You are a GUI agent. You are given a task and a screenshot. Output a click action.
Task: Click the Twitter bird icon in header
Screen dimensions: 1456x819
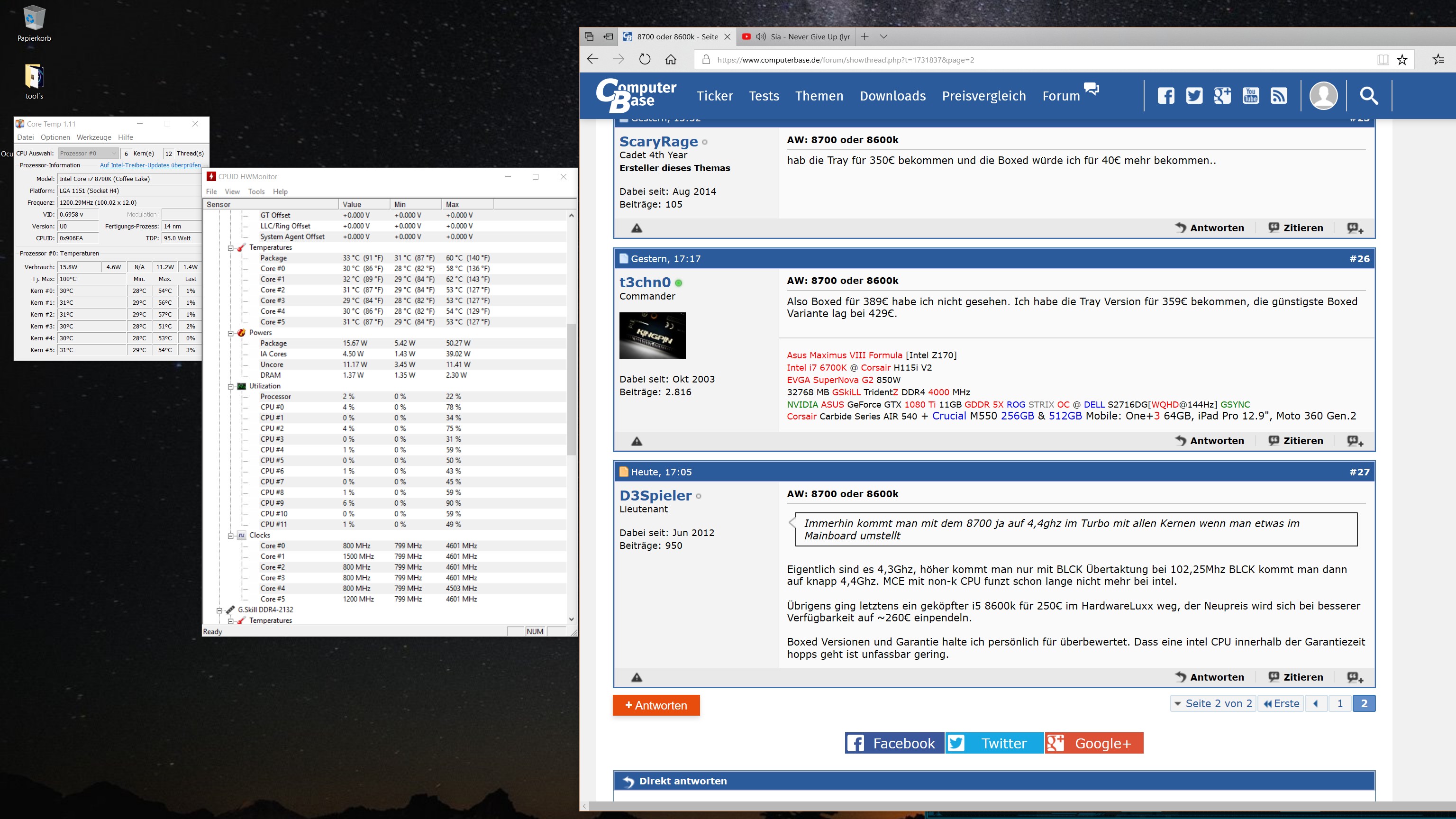click(x=1194, y=96)
